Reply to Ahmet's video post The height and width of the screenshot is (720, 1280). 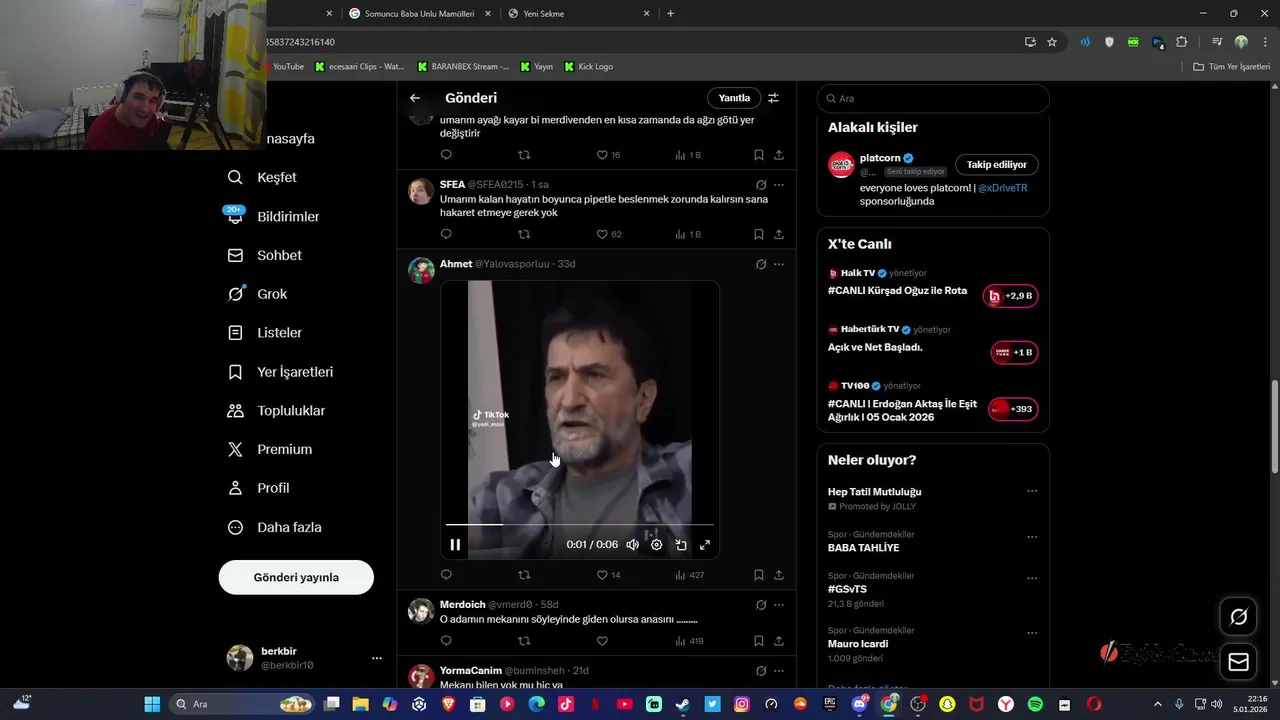point(446,575)
